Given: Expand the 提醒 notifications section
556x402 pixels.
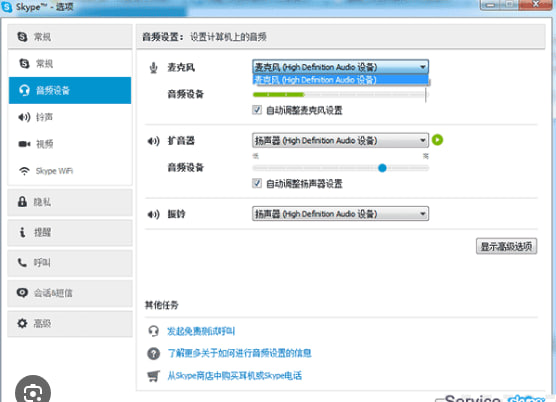Looking at the screenshot, I should click(x=70, y=233).
